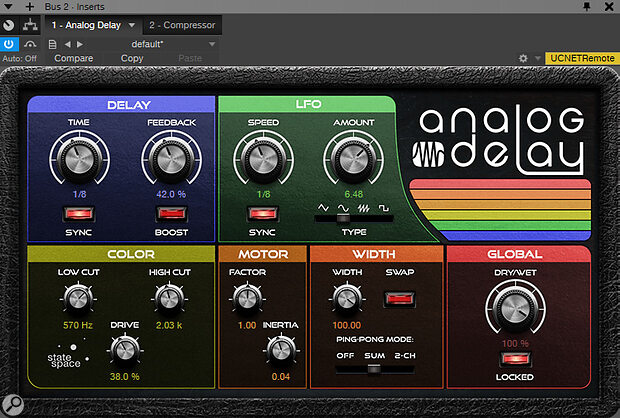The image size is (620, 418).
Task: Open the Analog Delay tab dropdown arrow
Action: (x=132, y=25)
